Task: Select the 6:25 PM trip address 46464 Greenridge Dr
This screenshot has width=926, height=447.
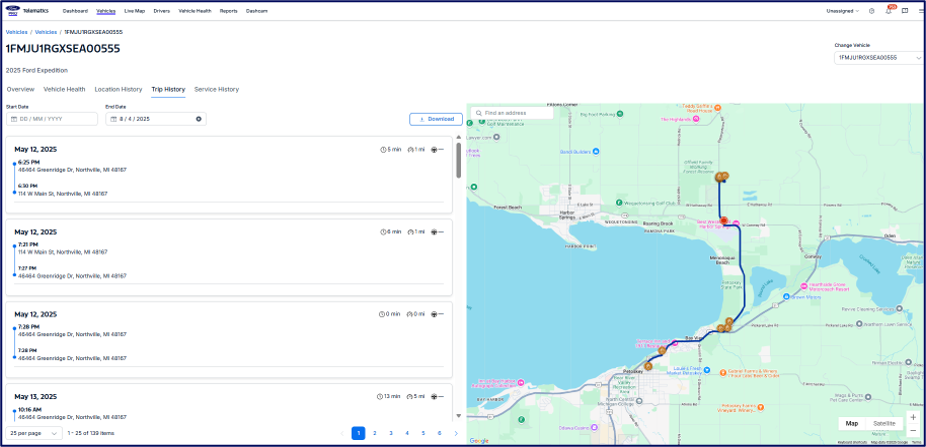Action: click(x=72, y=169)
